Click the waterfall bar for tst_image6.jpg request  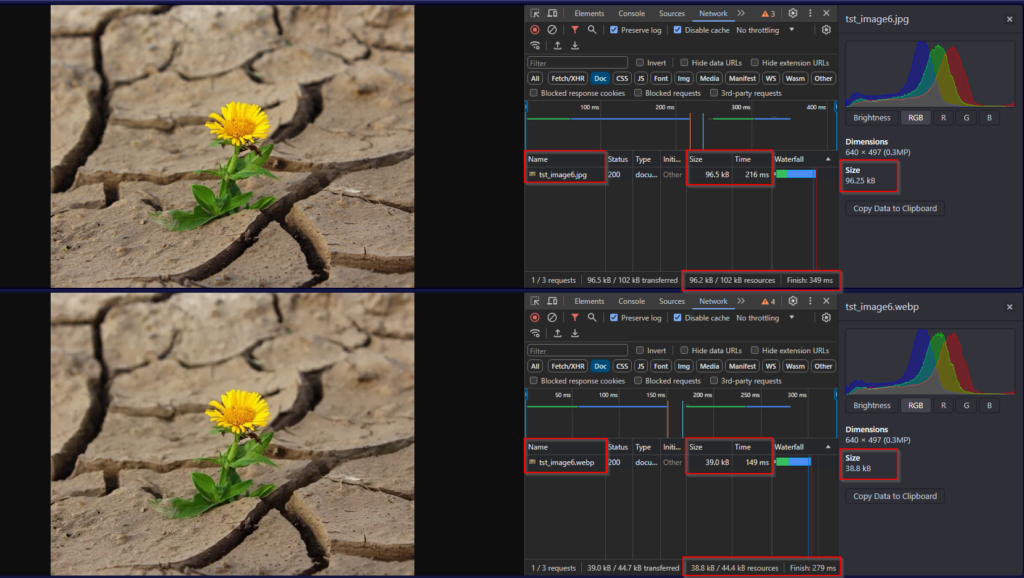pyautogui.click(x=796, y=174)
